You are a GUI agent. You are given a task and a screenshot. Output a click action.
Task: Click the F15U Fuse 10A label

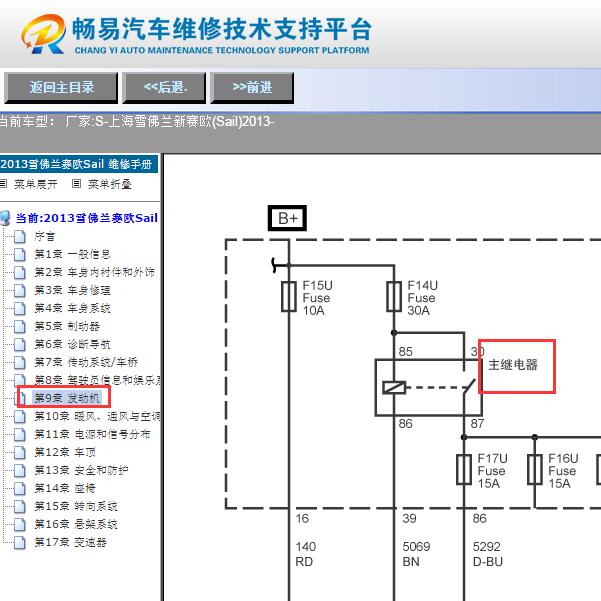(317, 298)
